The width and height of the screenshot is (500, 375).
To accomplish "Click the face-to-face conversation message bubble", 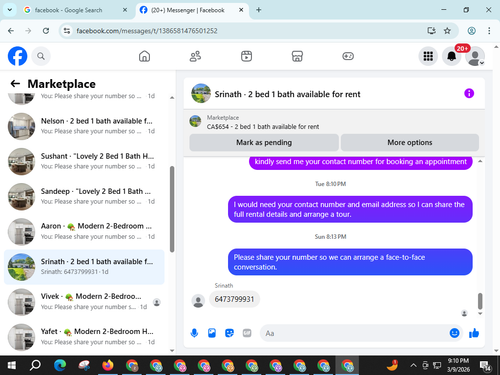I will [350, 262].
